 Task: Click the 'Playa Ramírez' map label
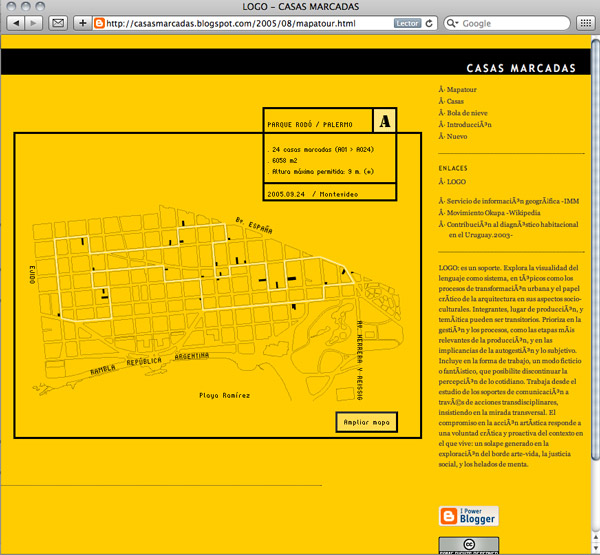pyautogui.click(x=224, y=395)
